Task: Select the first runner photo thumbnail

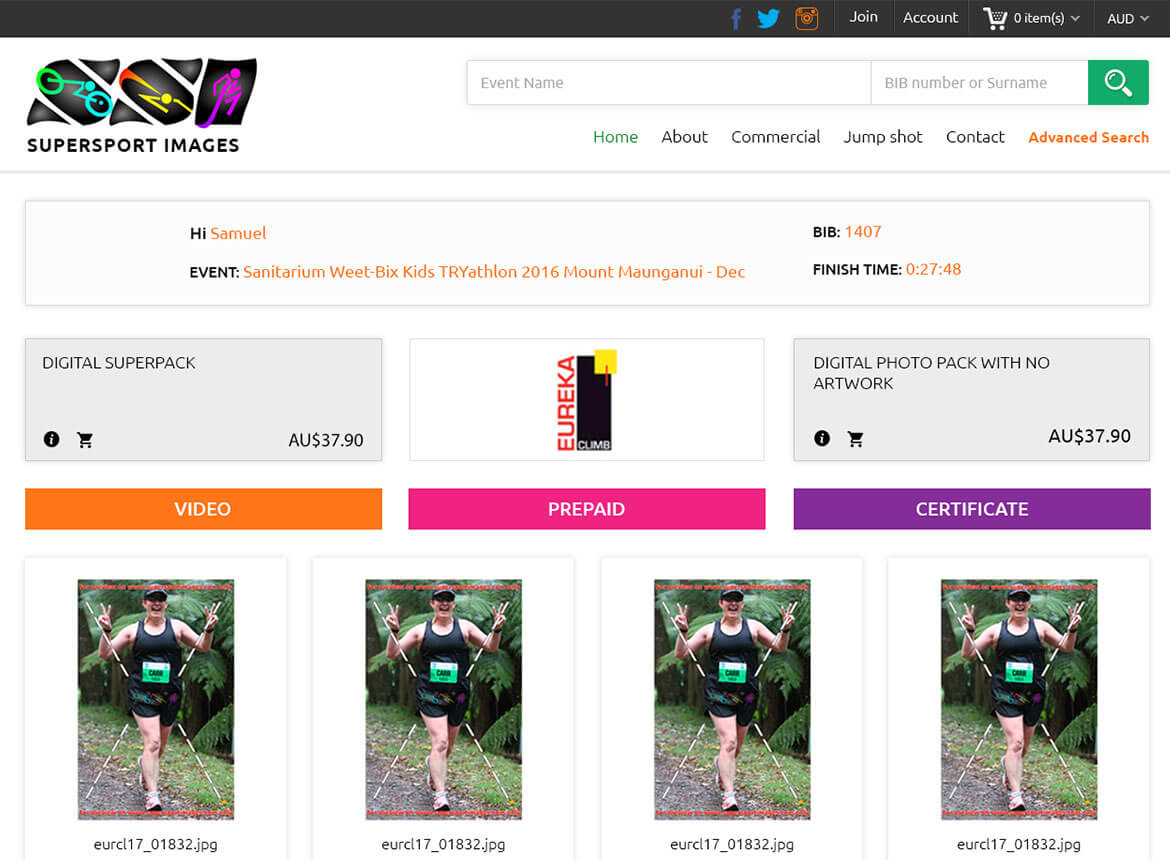Action: (x=156, y=699)
